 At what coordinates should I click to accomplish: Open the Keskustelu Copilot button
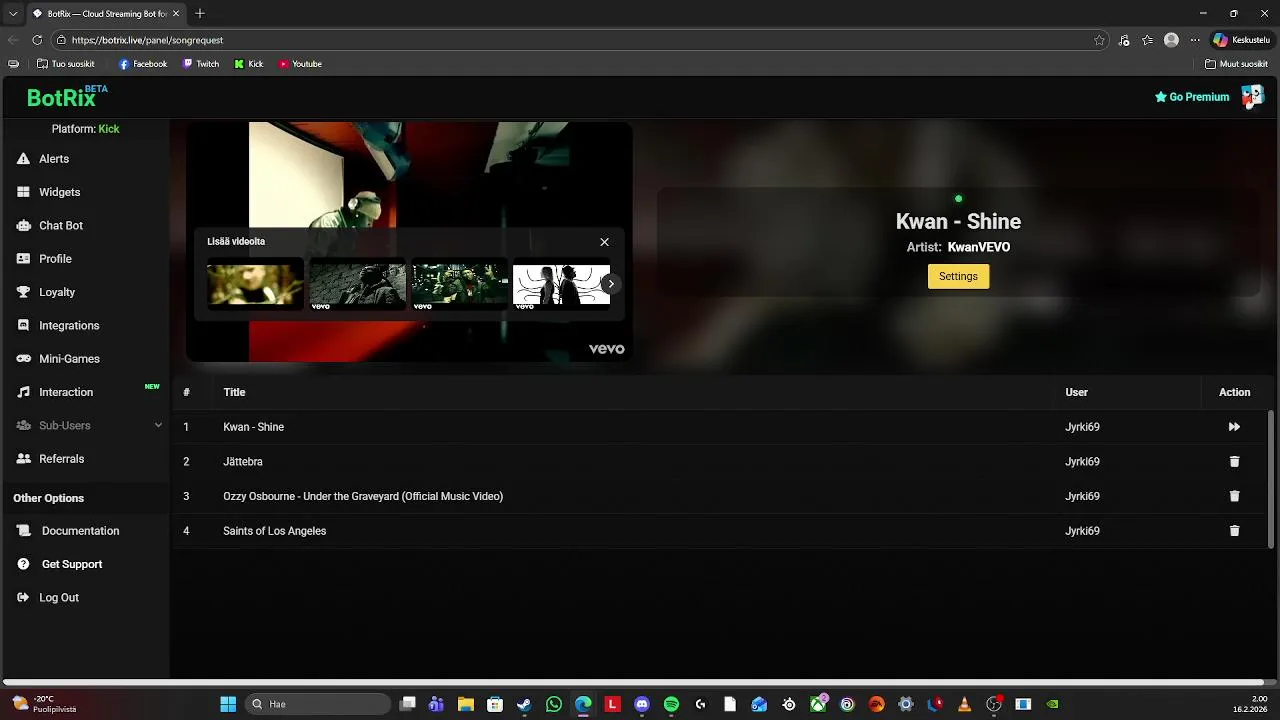coord(1241,40)
